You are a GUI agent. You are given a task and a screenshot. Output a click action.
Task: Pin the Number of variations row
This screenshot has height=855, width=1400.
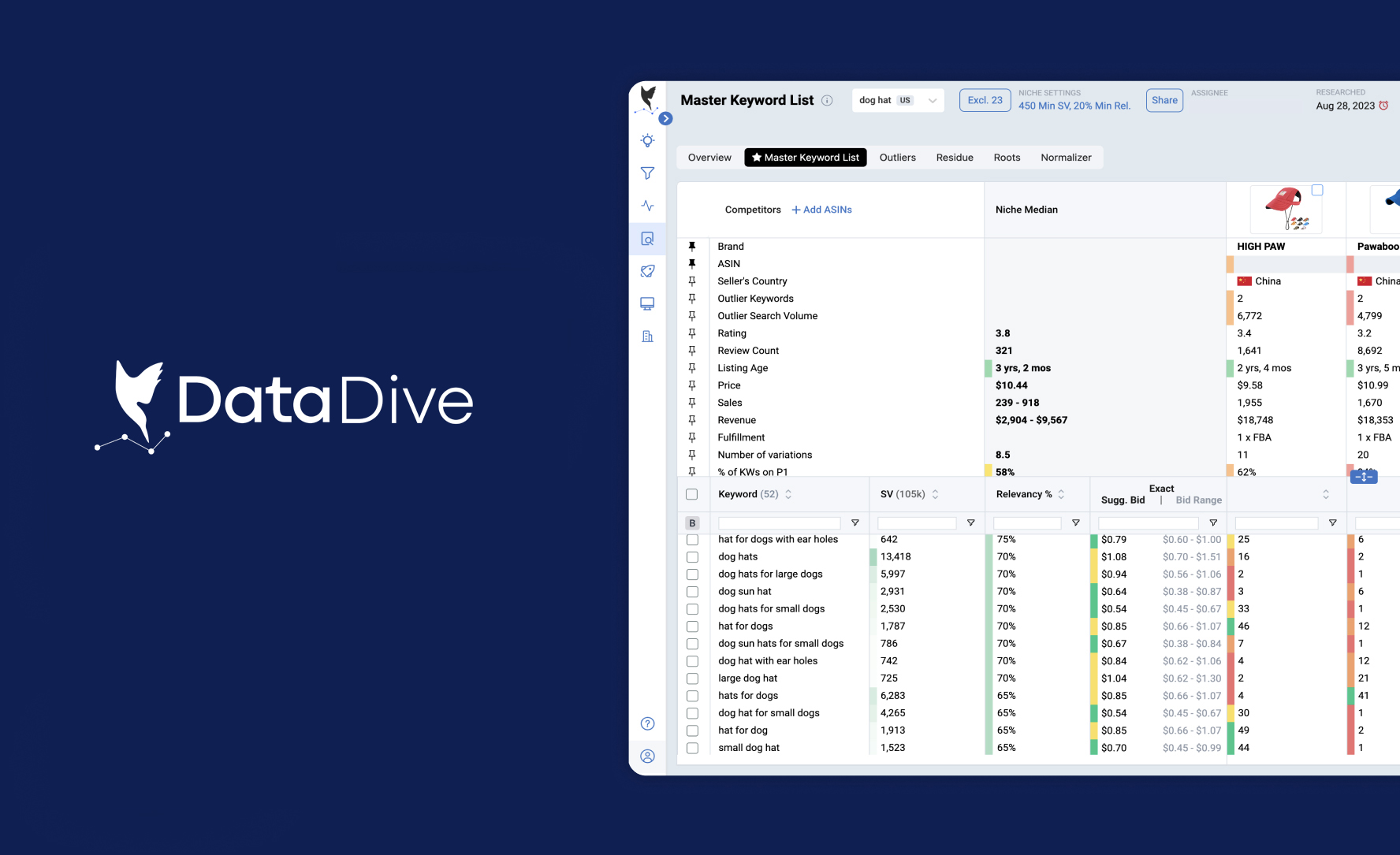click(x=692, y=454)
